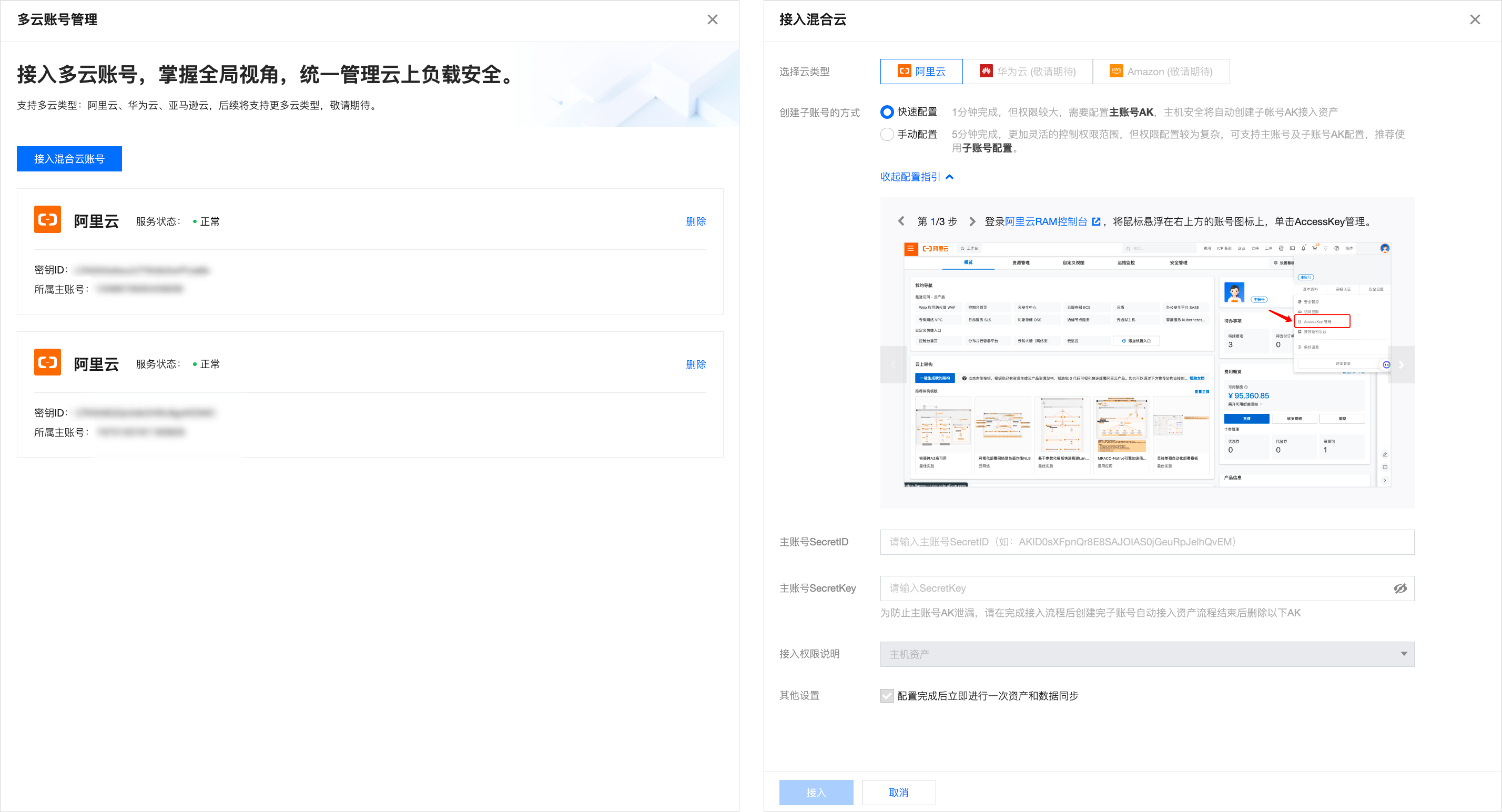Viewport: 1502px width, 812px height.
Task: Select the 阿里云 cloud type tab
Action: click(921, 72)
